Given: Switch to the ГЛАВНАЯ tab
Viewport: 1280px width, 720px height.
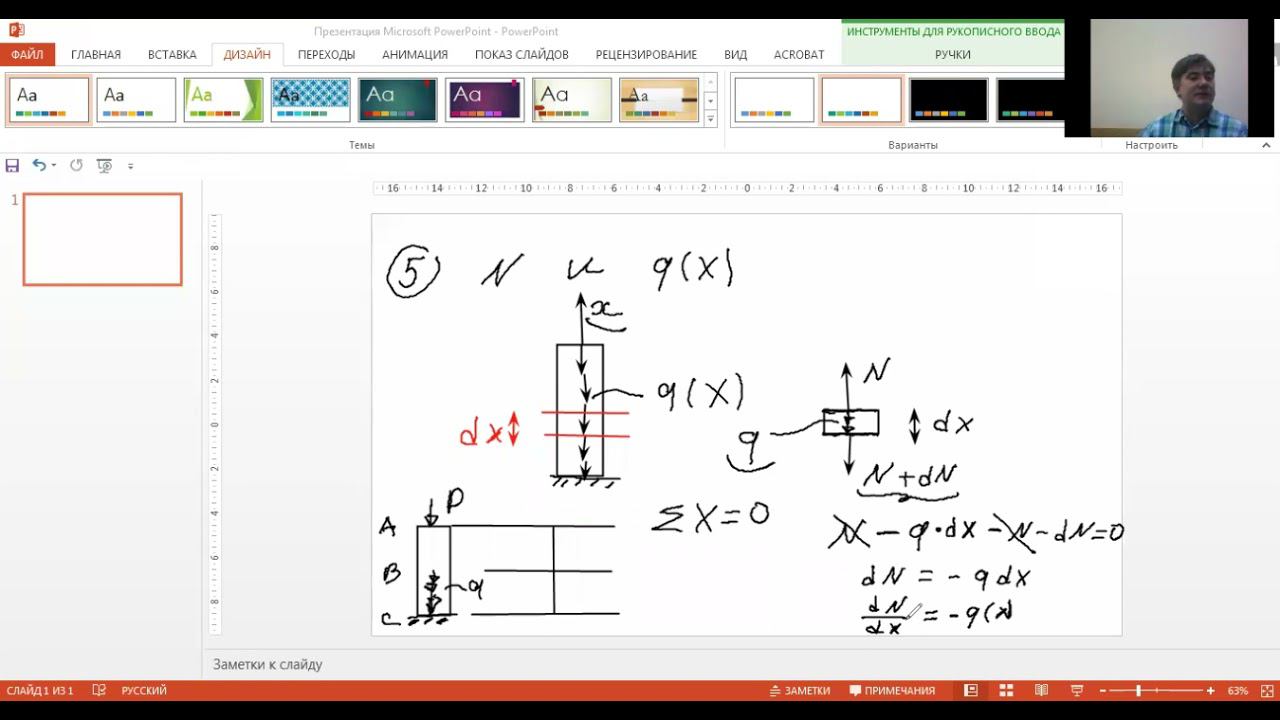Looking at the screenshot, I should pyautogui.click(x=96, y=55).
